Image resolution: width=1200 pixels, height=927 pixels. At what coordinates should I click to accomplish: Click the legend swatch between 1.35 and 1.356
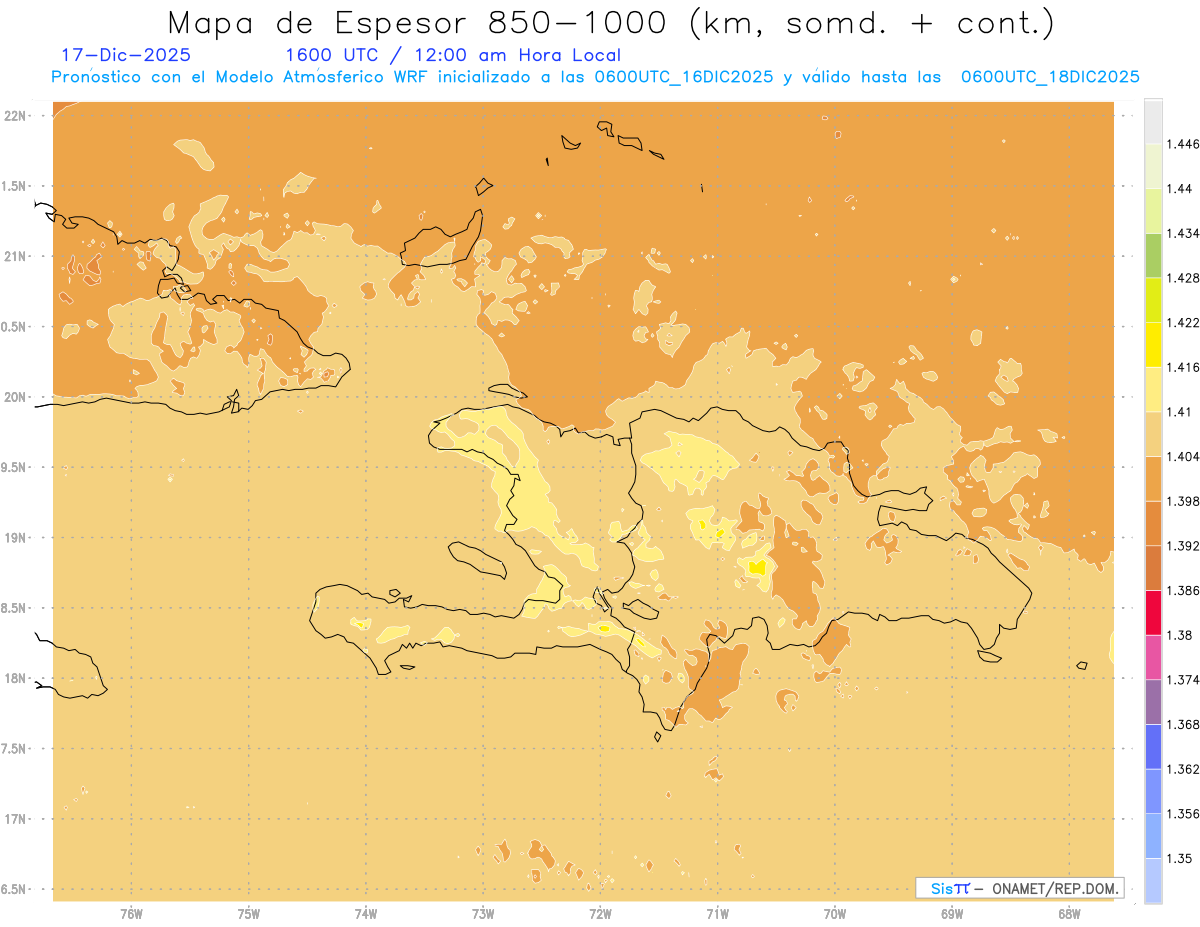coord(1153,836)
